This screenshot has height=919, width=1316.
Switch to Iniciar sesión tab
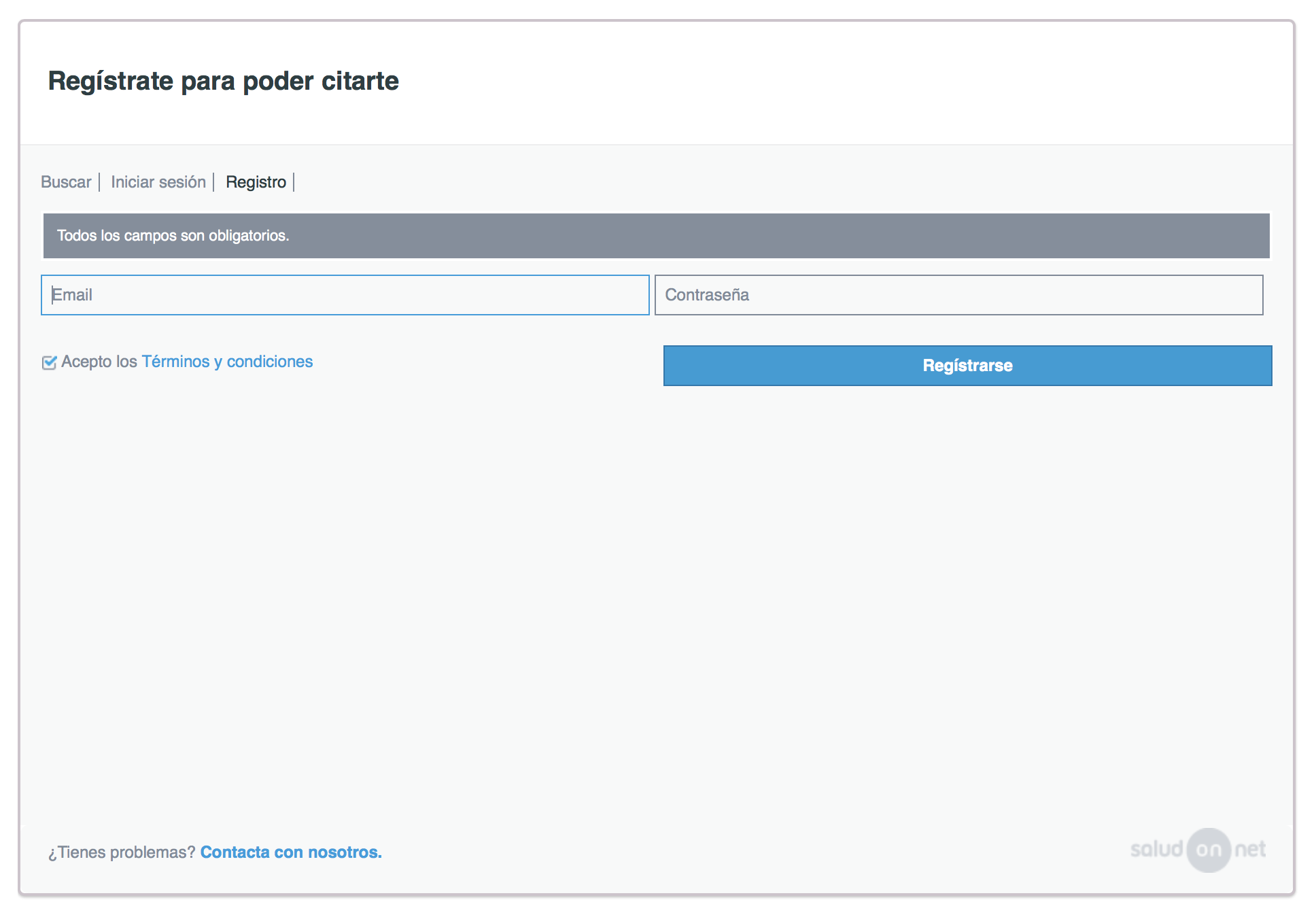(158, 182)
